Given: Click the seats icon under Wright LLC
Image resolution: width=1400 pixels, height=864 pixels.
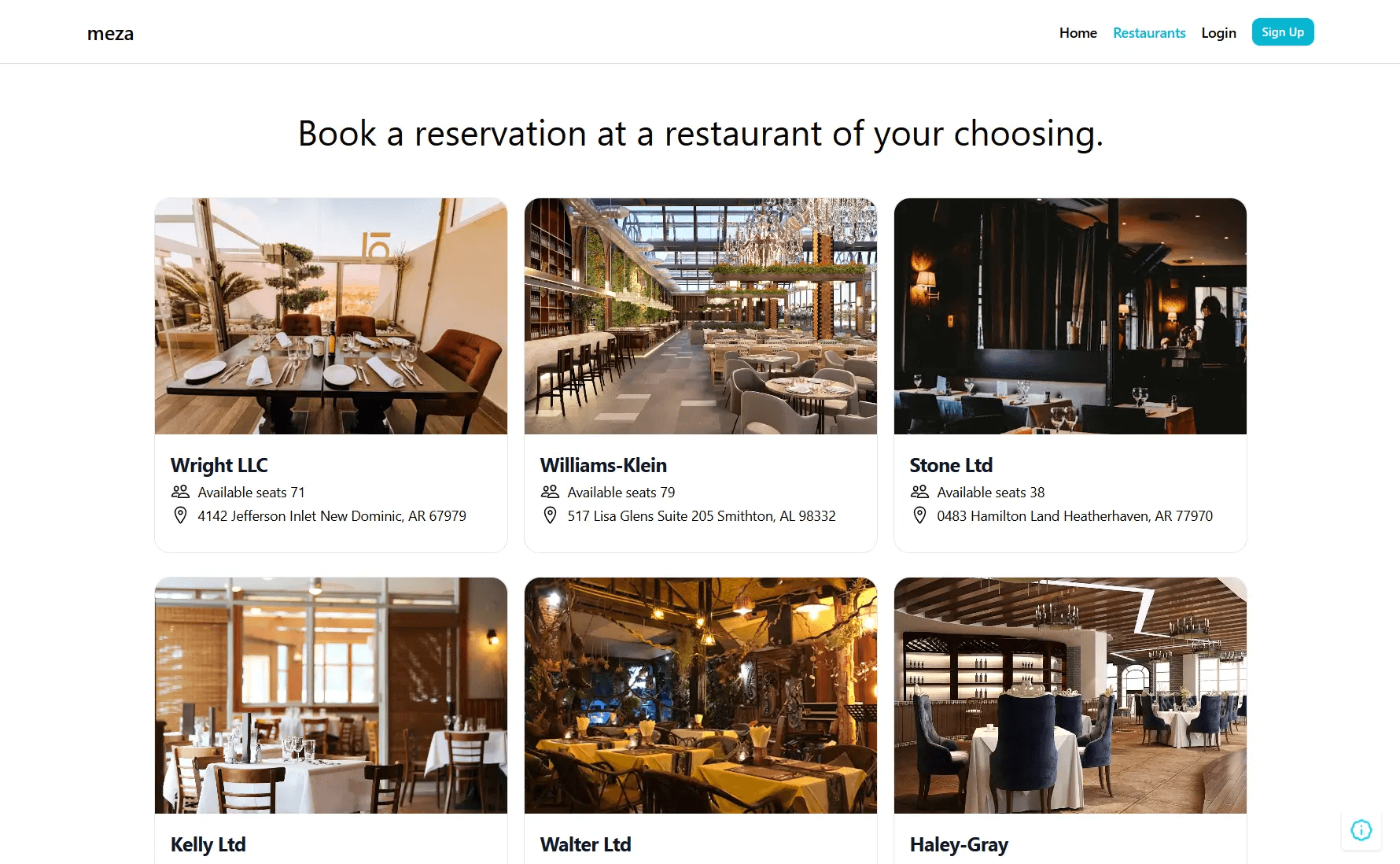Looking at the screenshot, I should (x=180, y=492).
